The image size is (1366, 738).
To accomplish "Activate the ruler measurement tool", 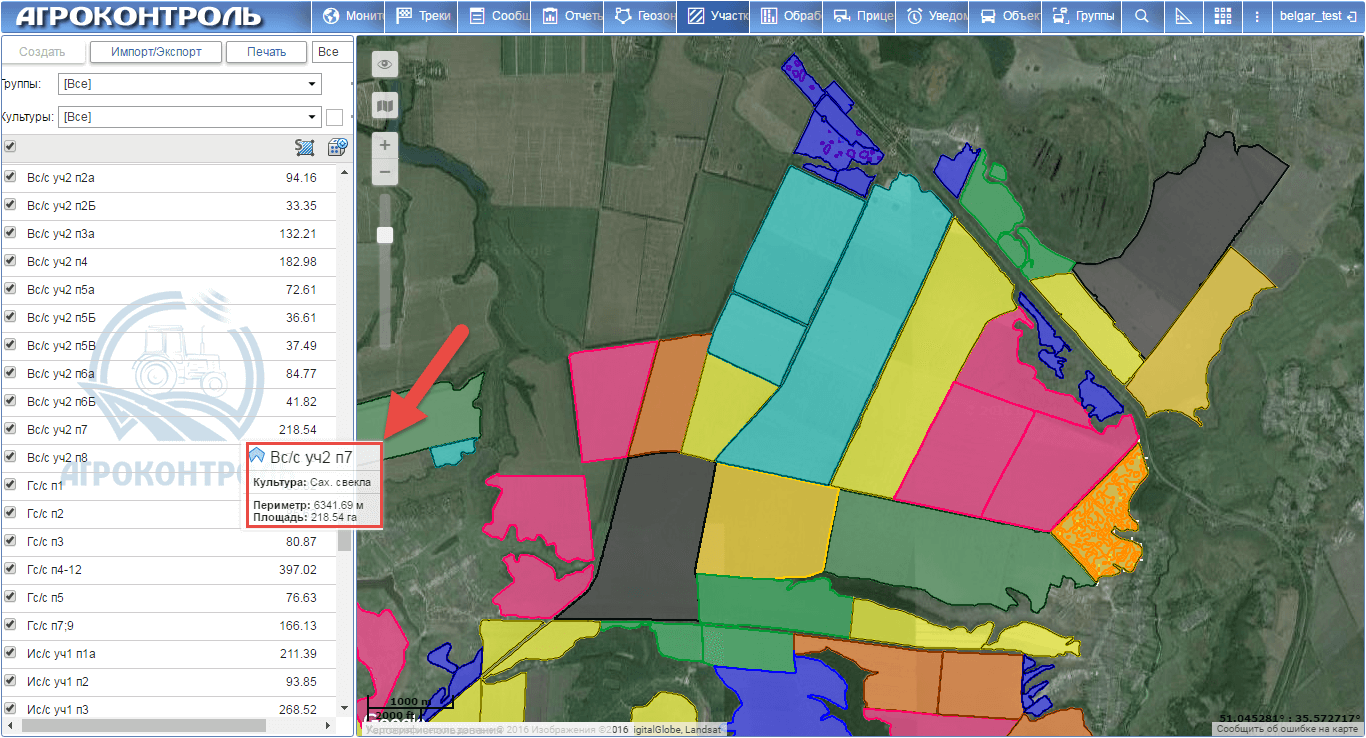I will 1183,16.
